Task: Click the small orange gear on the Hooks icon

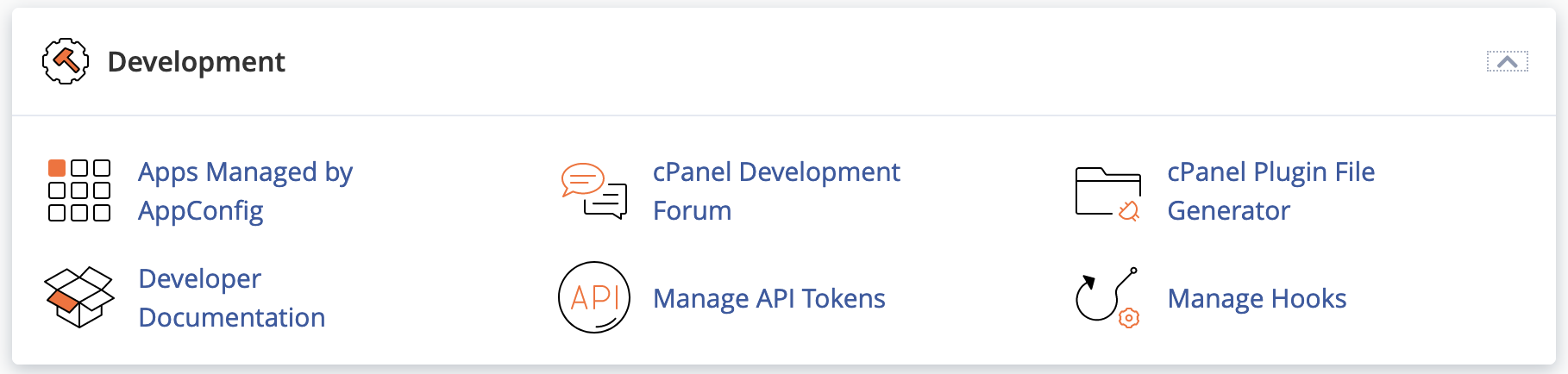Action: (1129, 318)
